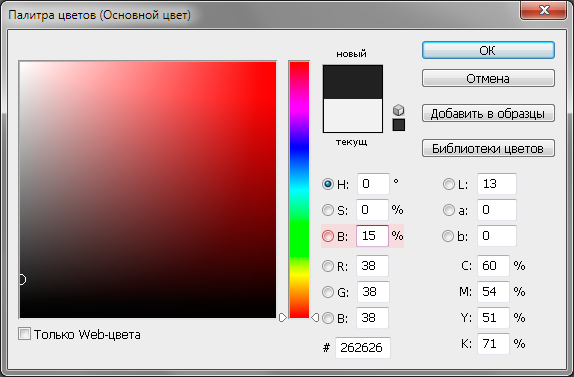This screenshot has width=574, height=377.
Task: Enable the 'Только Web-цвета' checkbox
Action: tap(24, 334)
